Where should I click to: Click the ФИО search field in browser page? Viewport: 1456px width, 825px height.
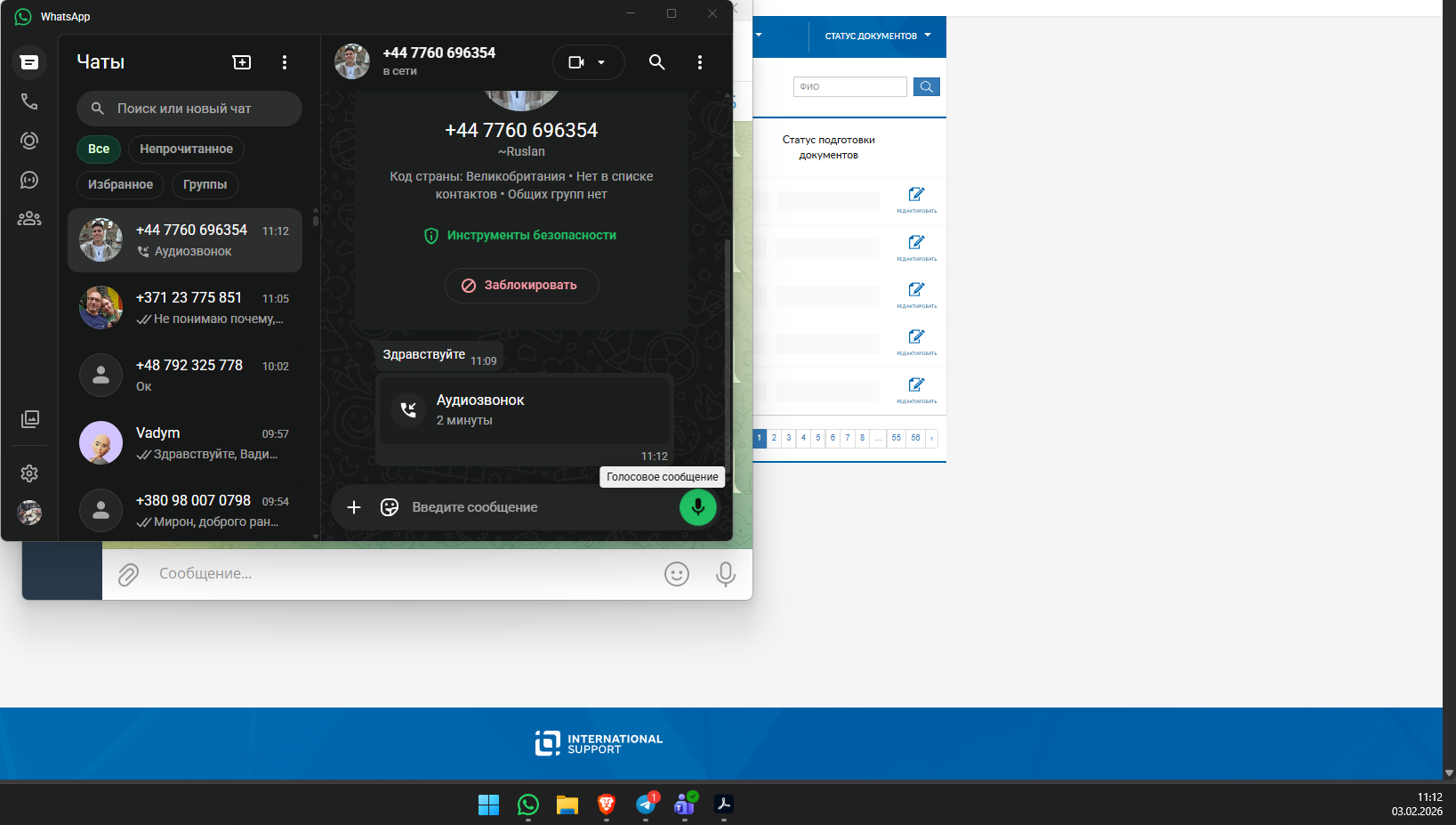tap(850, 86)
